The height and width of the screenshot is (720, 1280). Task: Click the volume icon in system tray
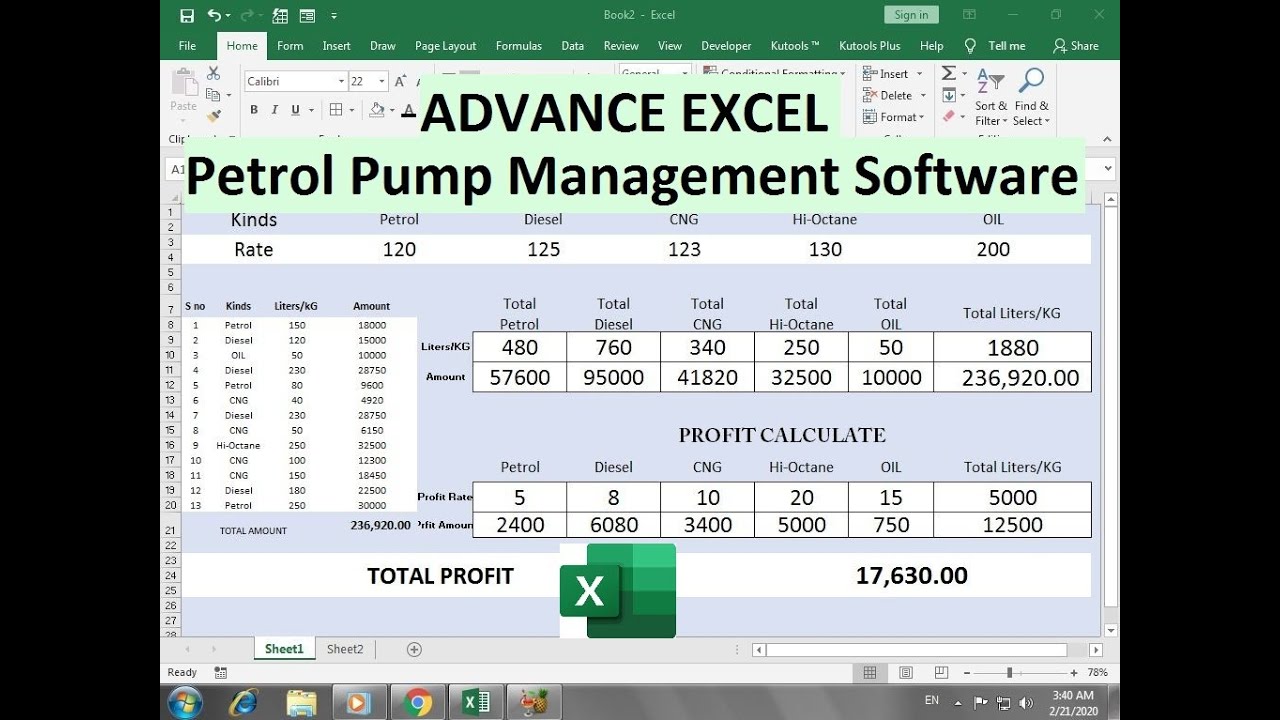1025,702
